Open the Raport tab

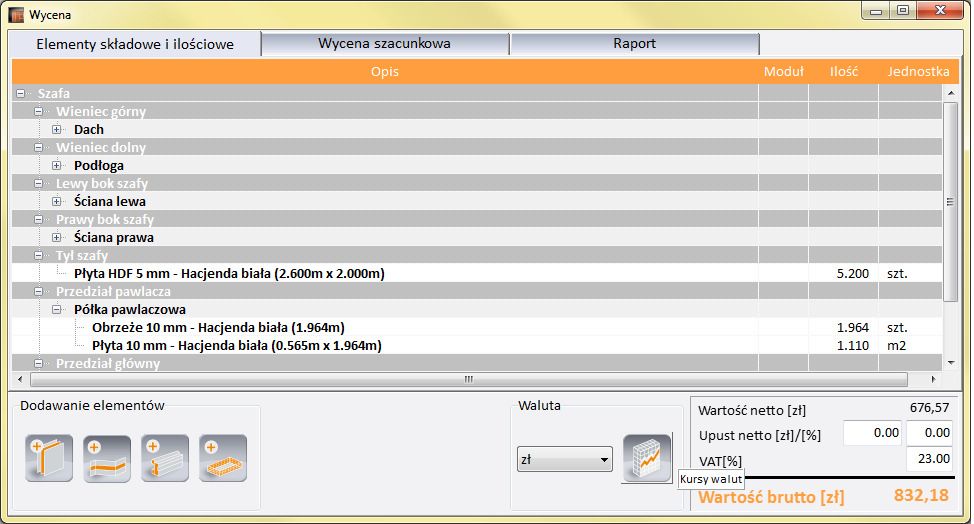point(634,43)
